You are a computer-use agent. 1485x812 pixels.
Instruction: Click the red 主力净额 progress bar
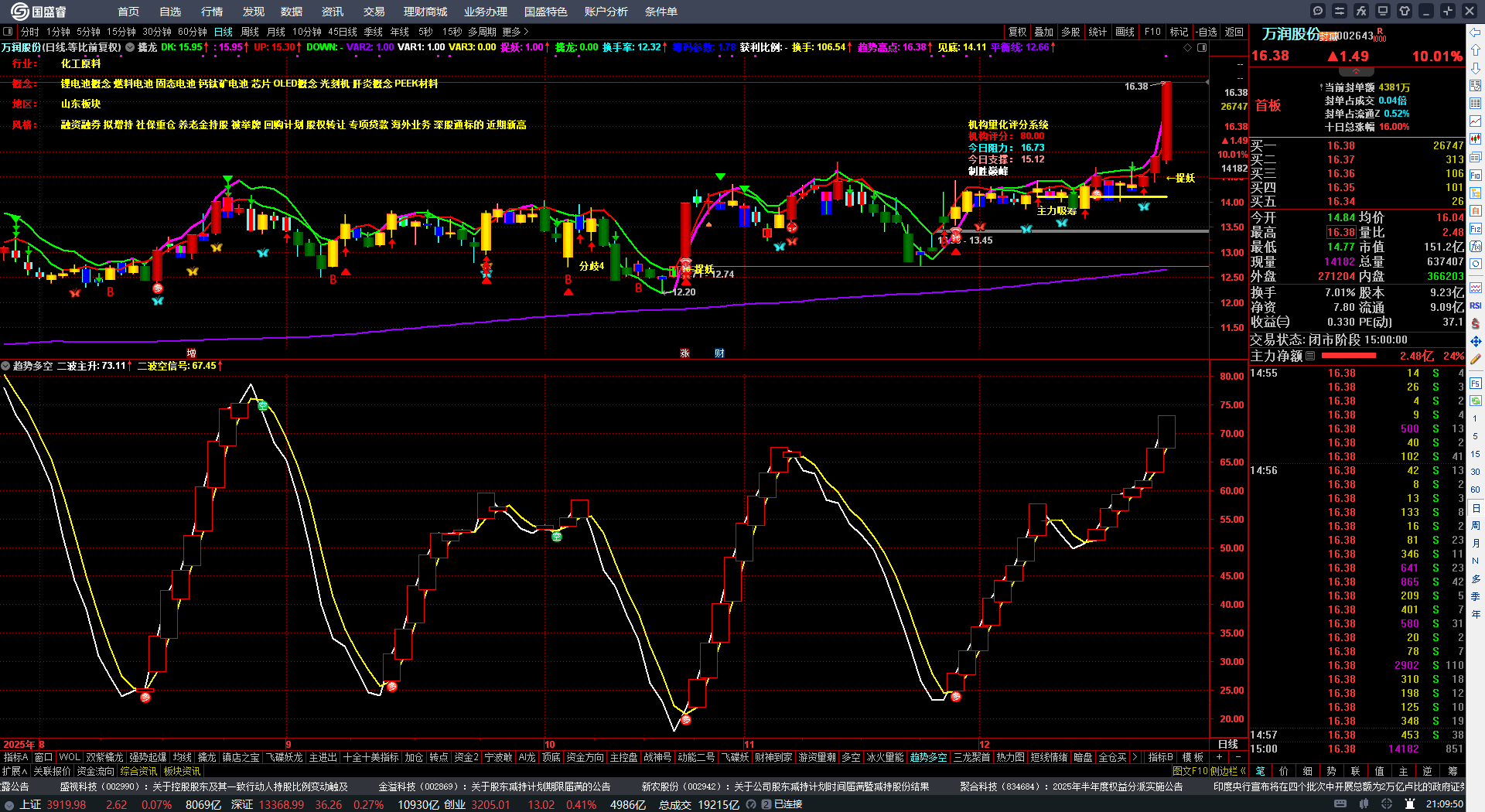[x=1349, y=356]
